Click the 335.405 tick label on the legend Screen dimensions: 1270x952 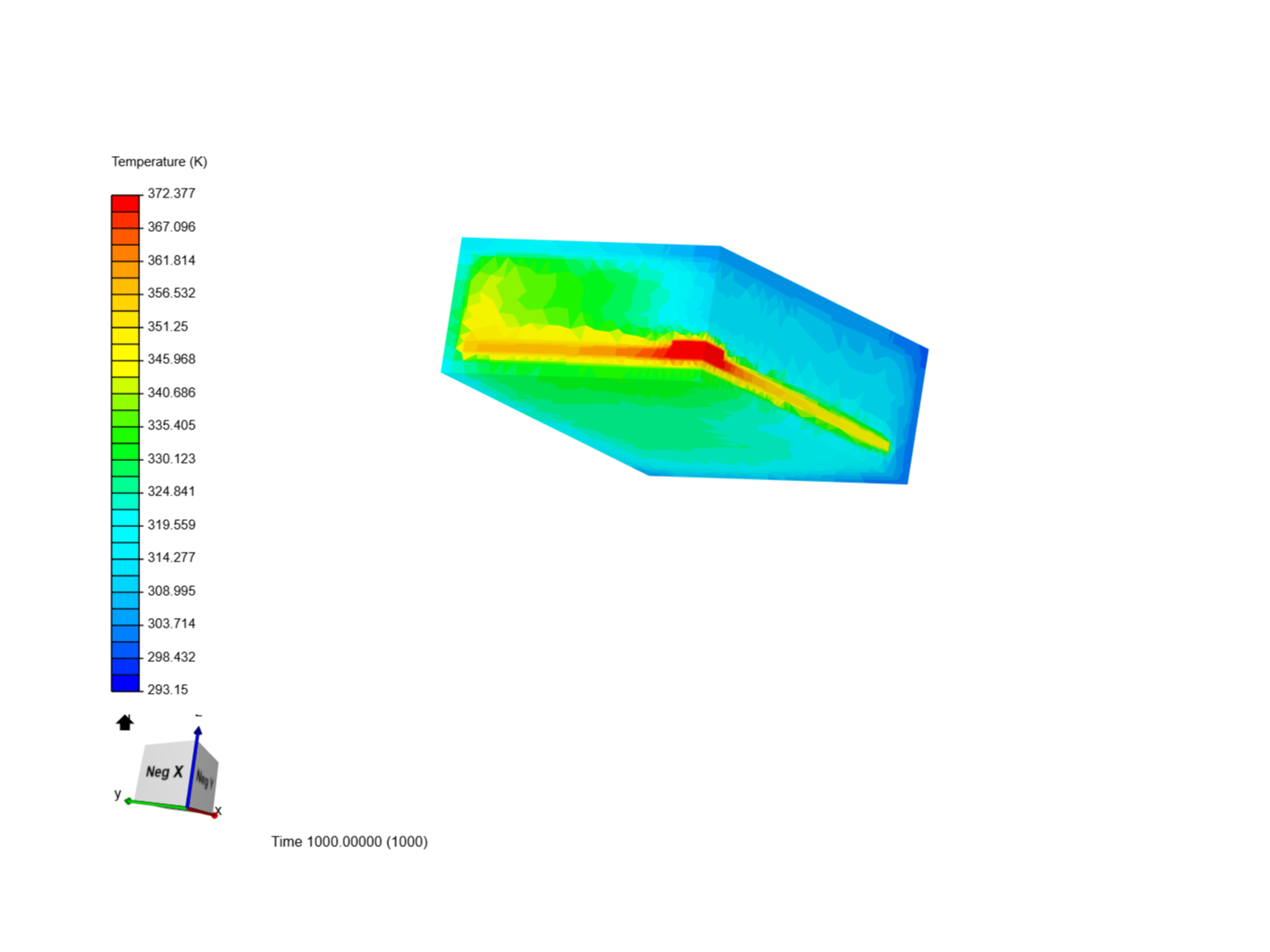point(171,425)
